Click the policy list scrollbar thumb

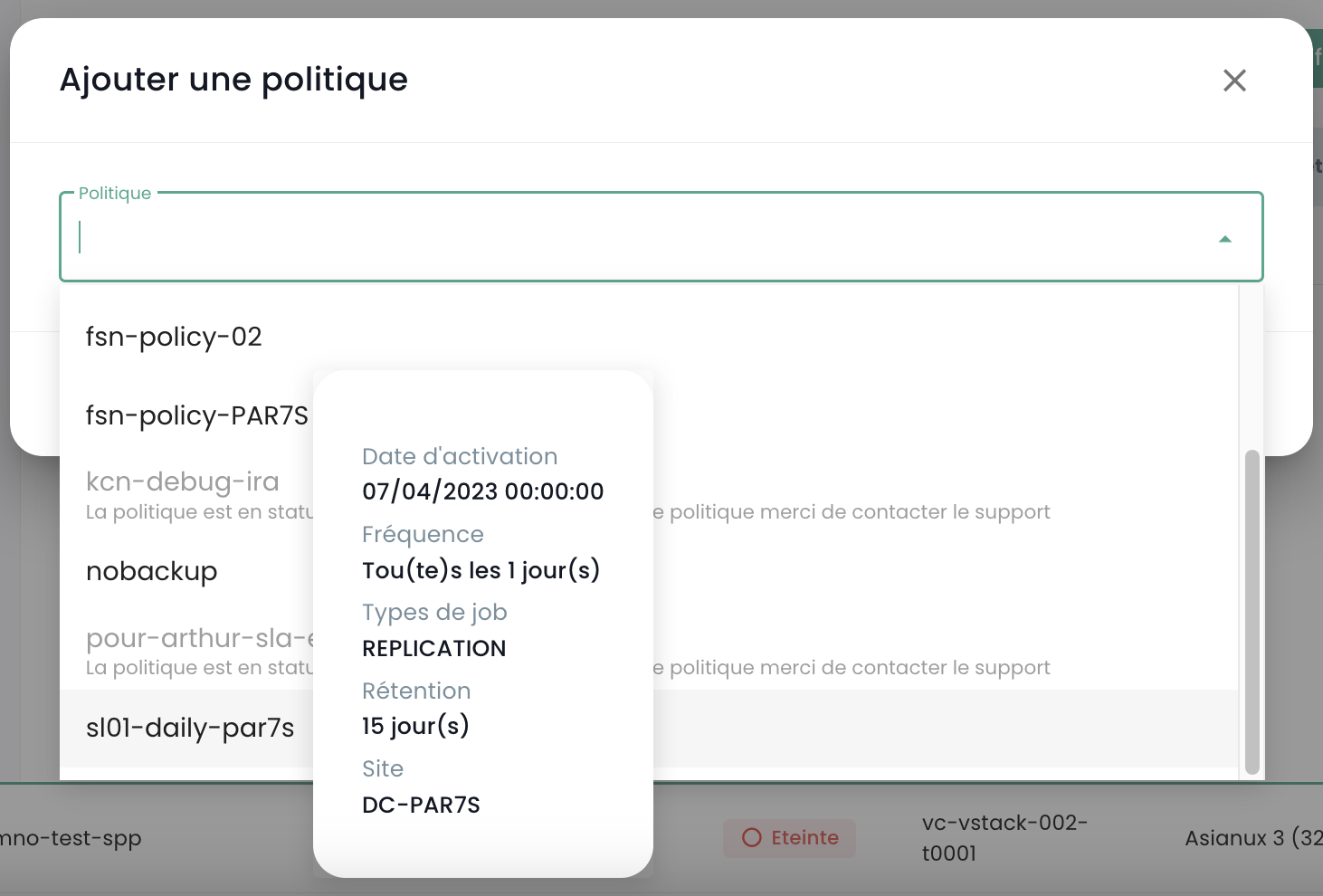(1252, 612)
